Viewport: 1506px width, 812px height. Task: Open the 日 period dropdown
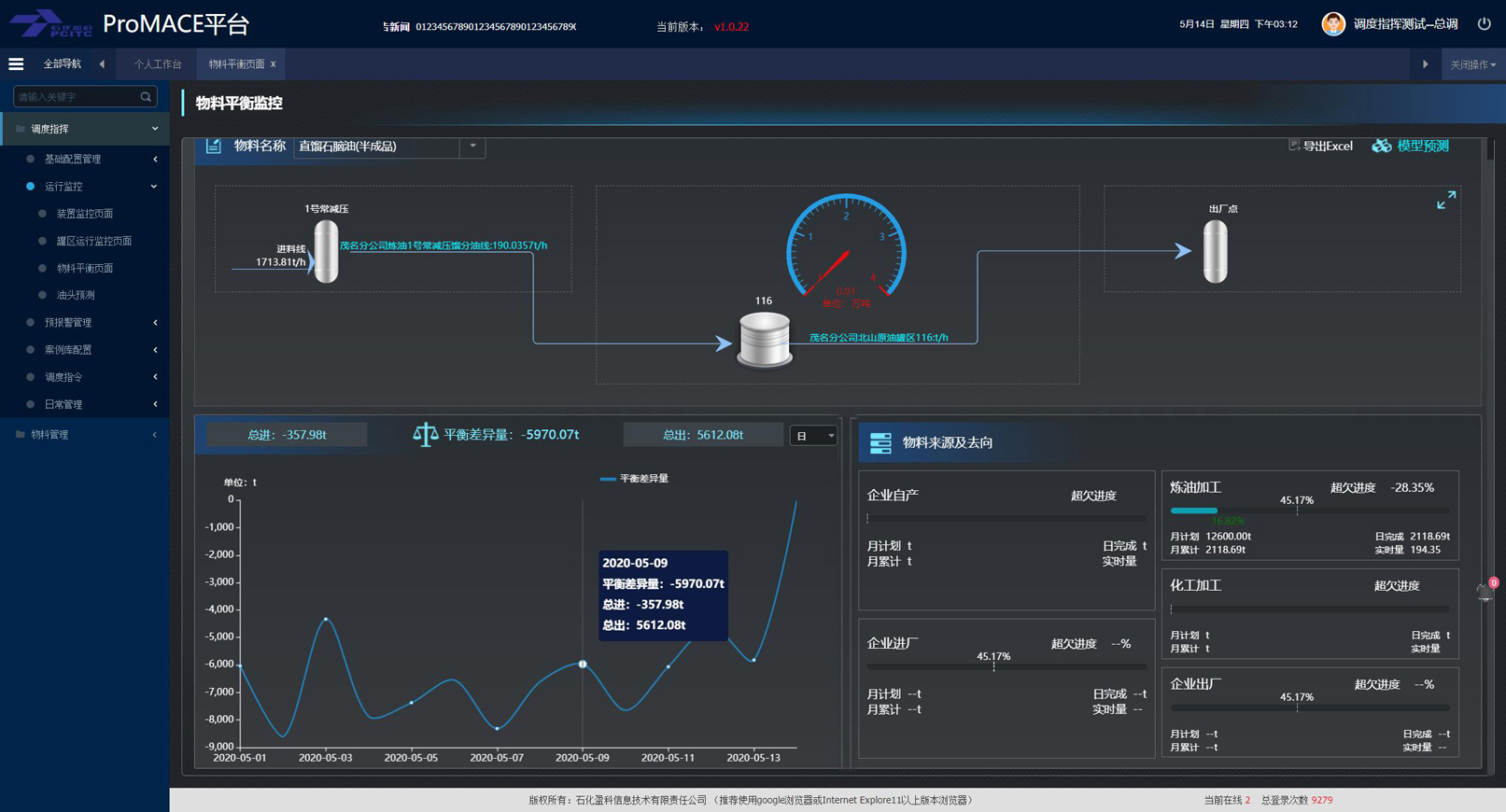pyautogui.click(x=813, y=436)
